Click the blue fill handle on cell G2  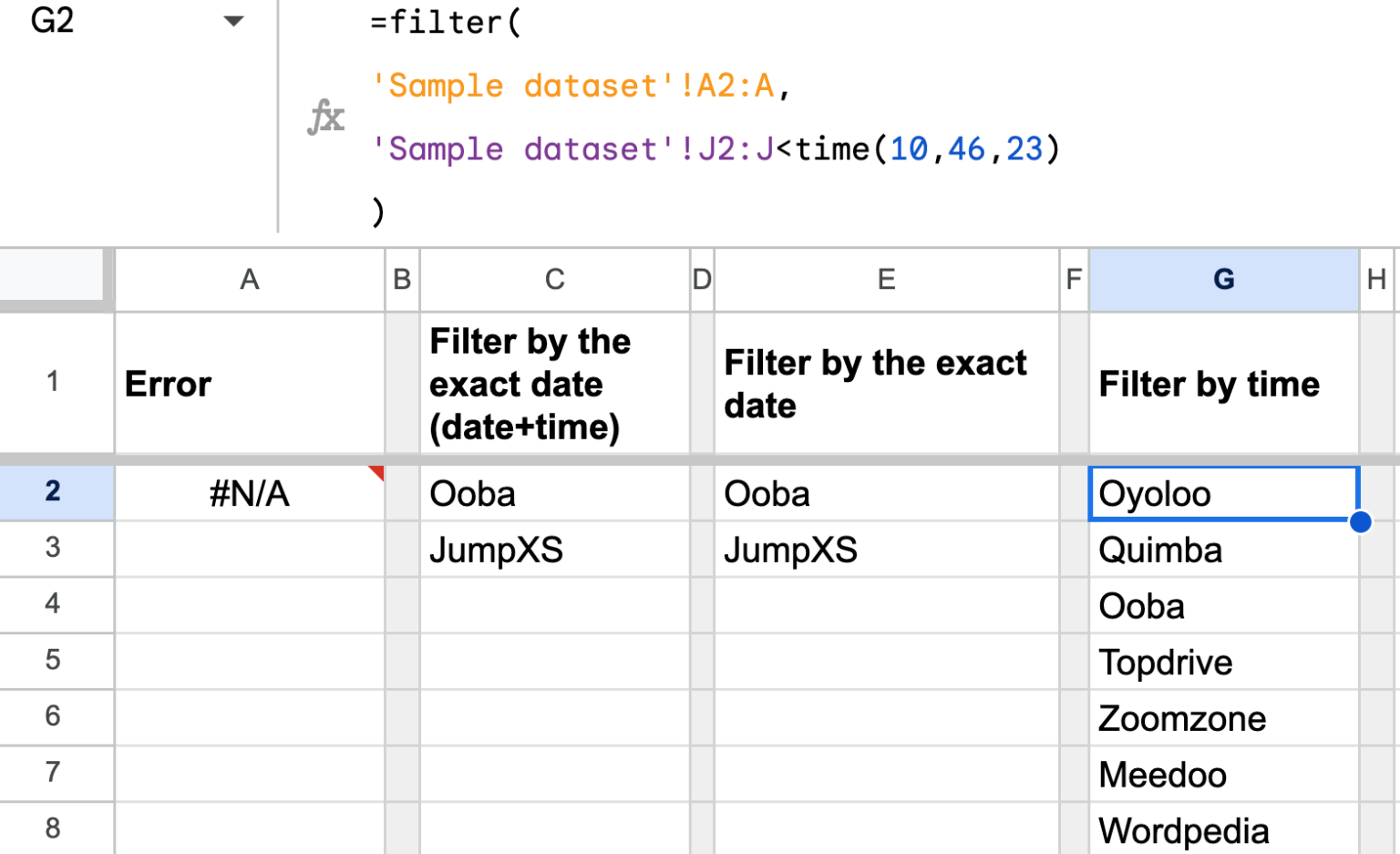1359,521
